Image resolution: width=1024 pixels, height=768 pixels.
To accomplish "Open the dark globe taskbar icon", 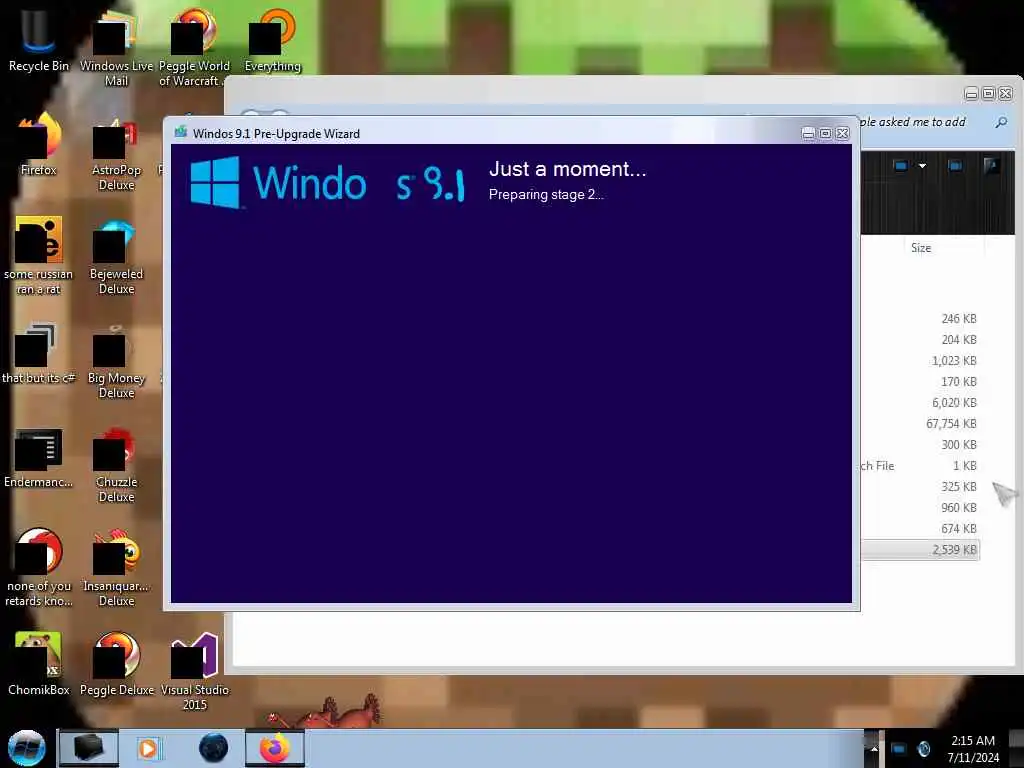I will (x=214, y=748).
